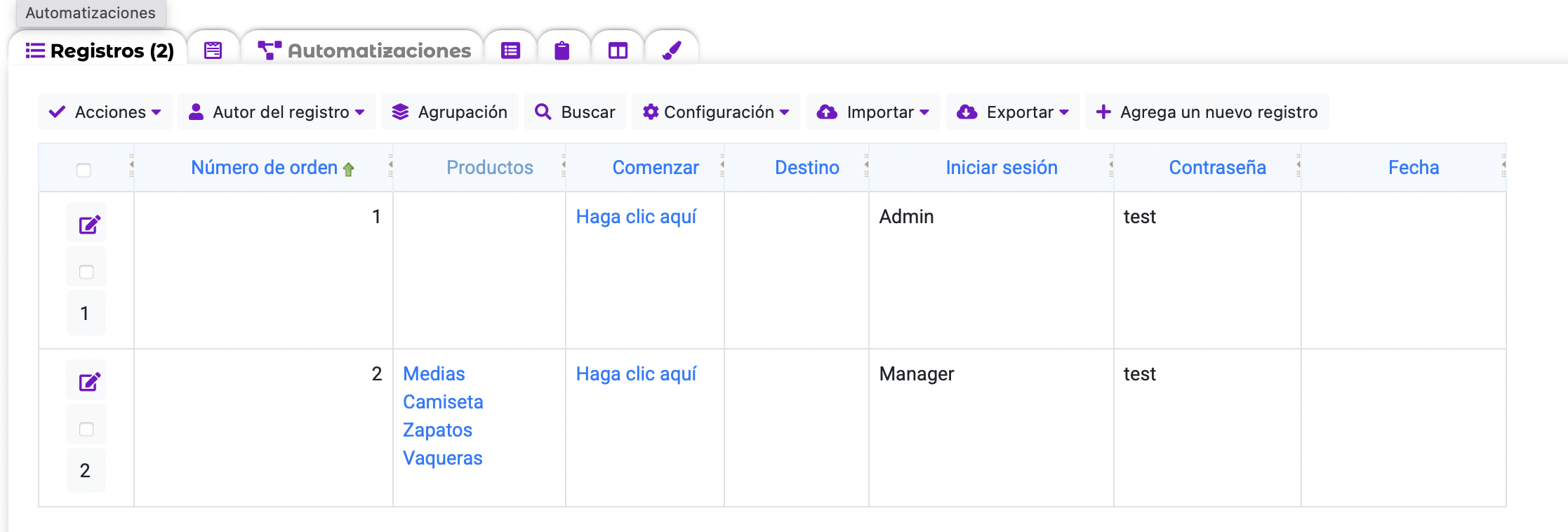This screenshot has width=1568, height=532.
Task: Open the Importar dropdown menu
Action: (873, 112)
